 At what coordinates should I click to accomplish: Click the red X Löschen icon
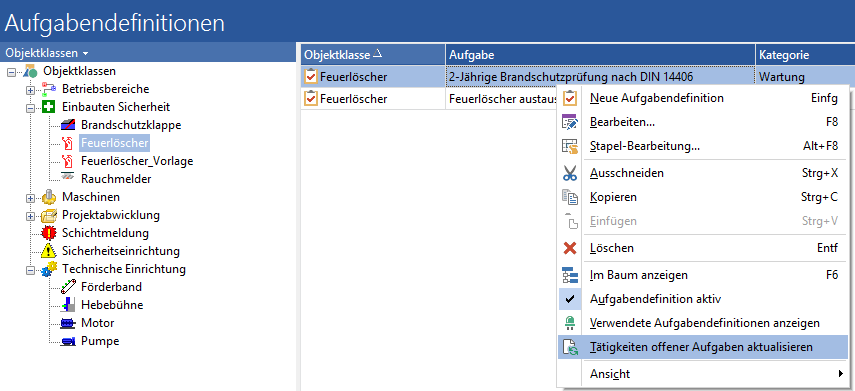[x=570, y=248]
